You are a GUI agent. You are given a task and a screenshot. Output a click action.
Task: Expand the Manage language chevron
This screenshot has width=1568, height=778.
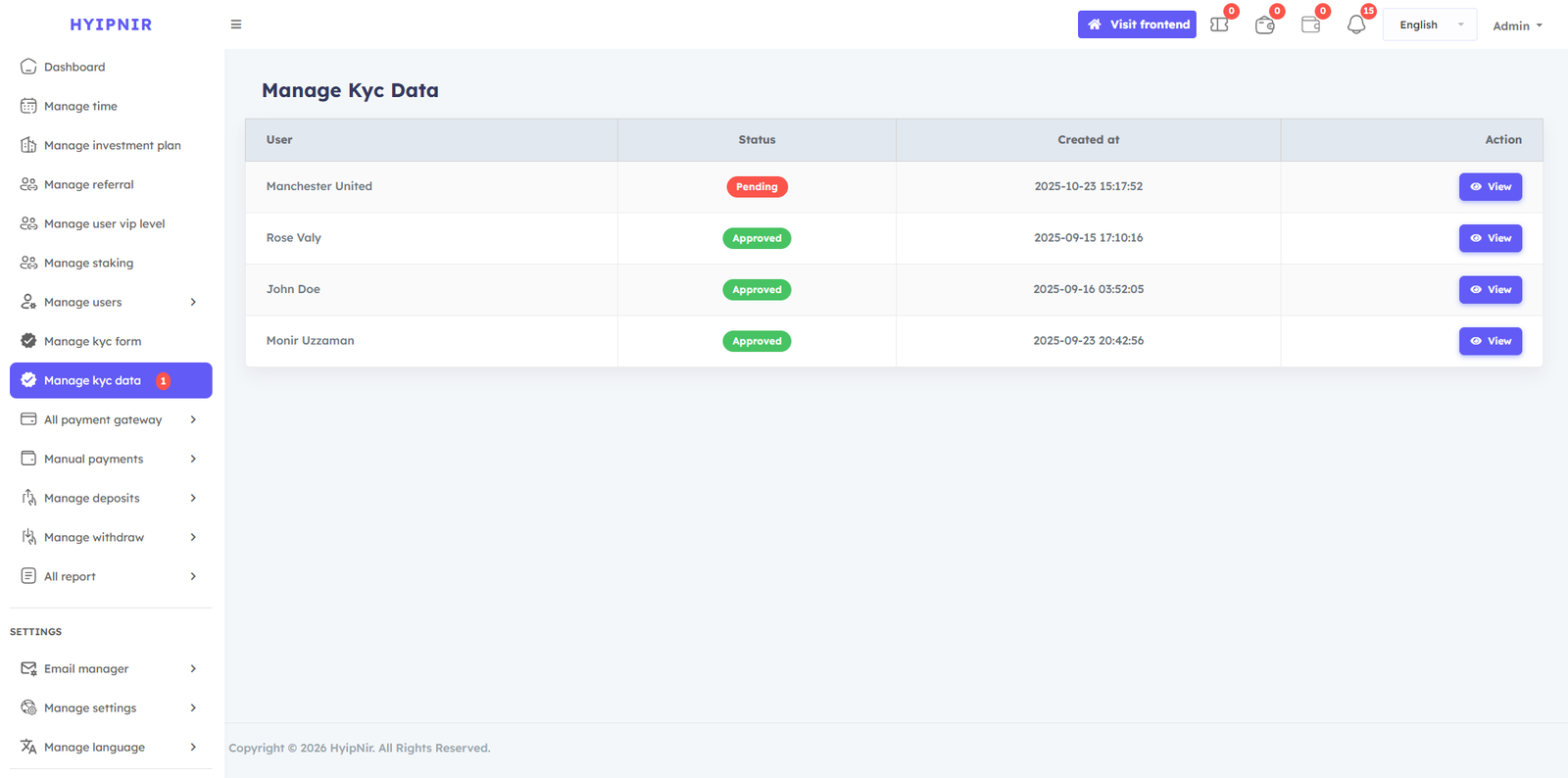[193, 747]
